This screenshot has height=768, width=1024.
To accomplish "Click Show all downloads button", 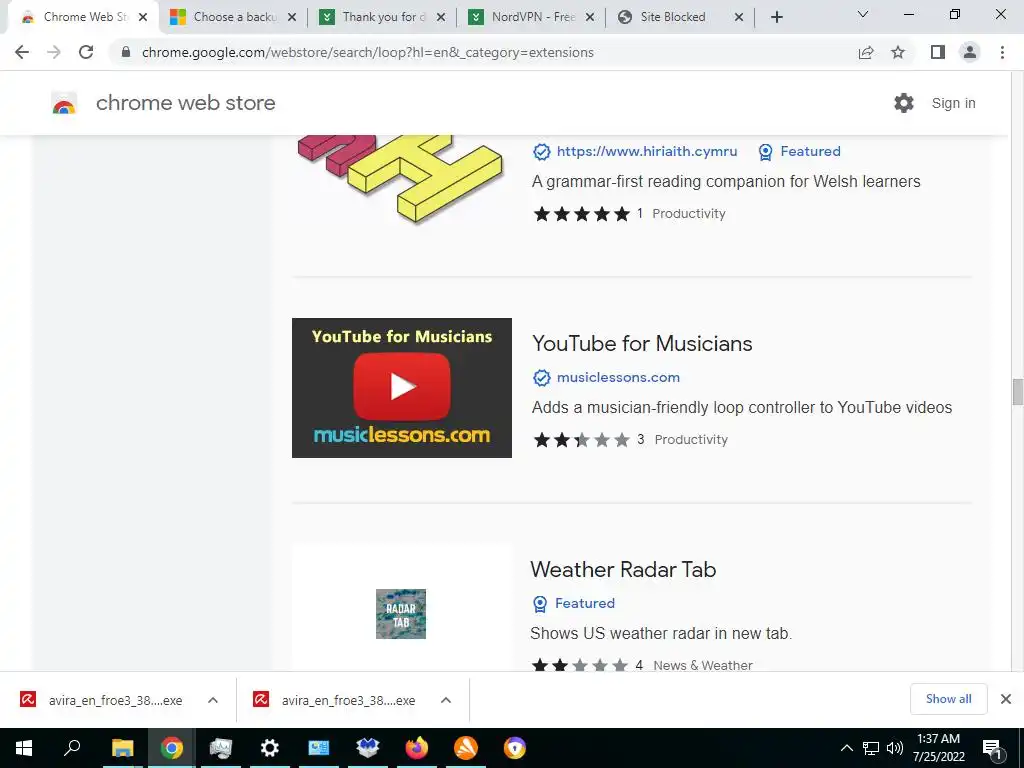I will tap(948, 699).
